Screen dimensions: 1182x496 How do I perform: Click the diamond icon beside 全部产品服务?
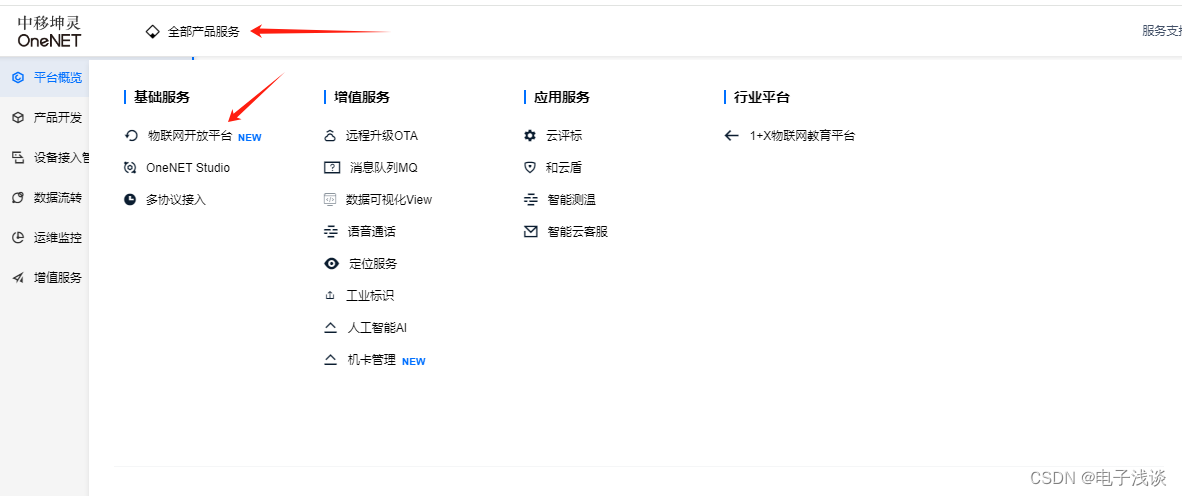(152, 32)
